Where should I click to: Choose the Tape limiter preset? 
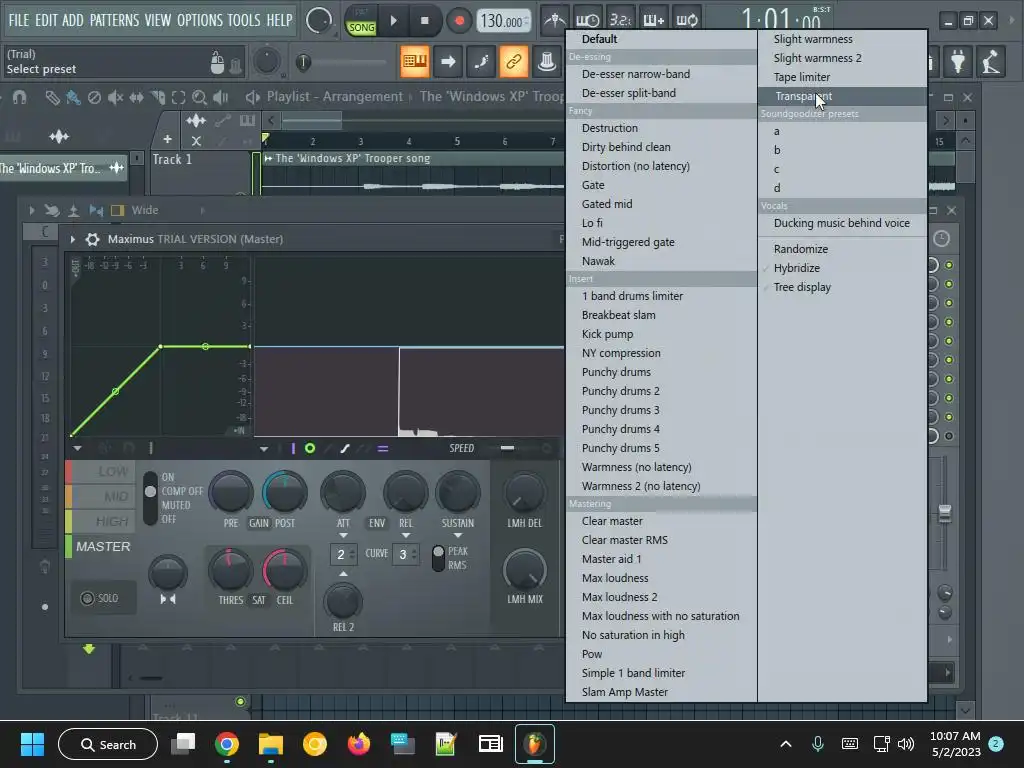click(842, 77)
